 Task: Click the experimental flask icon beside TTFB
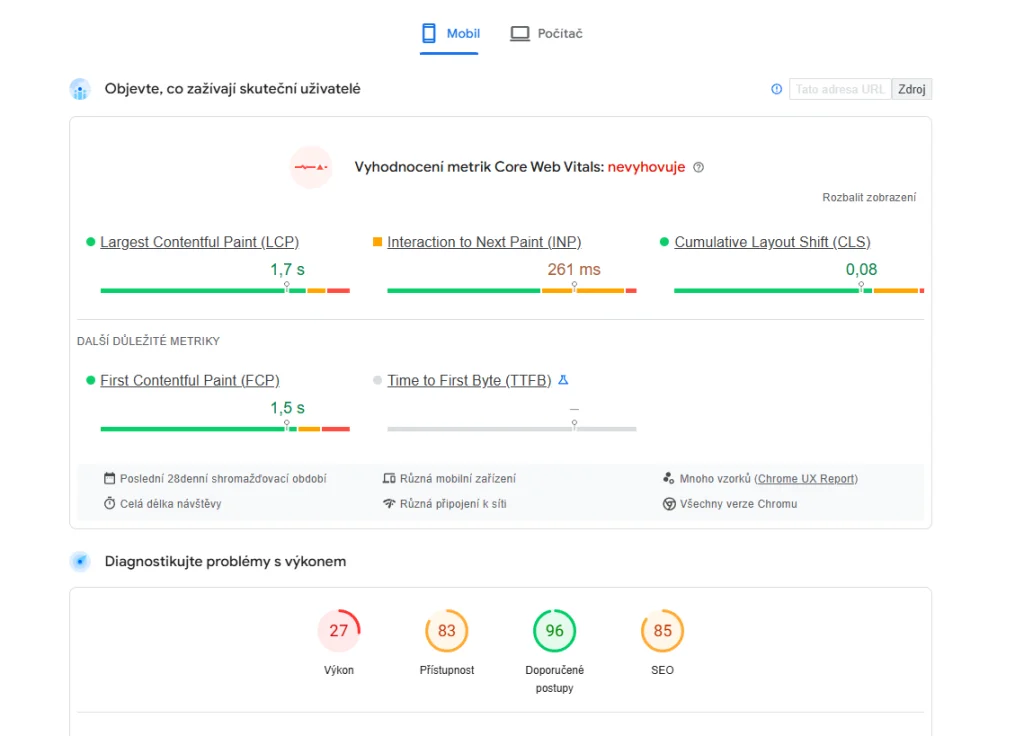click(x=563, y=380)
